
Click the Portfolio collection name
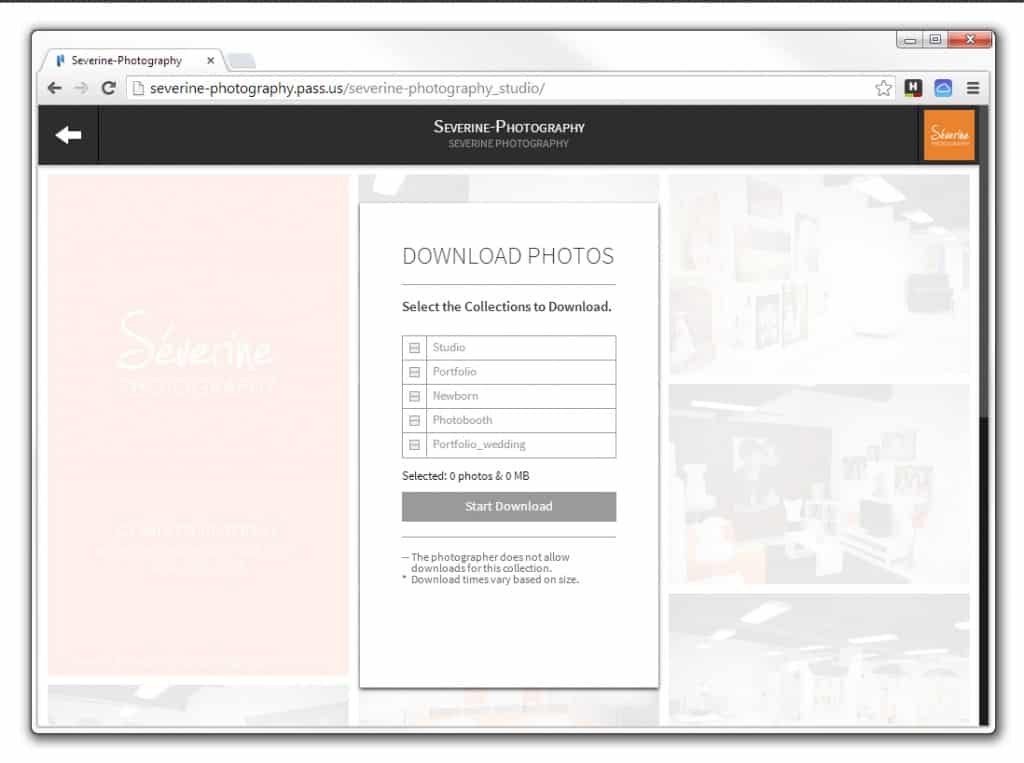coord(455,371)
